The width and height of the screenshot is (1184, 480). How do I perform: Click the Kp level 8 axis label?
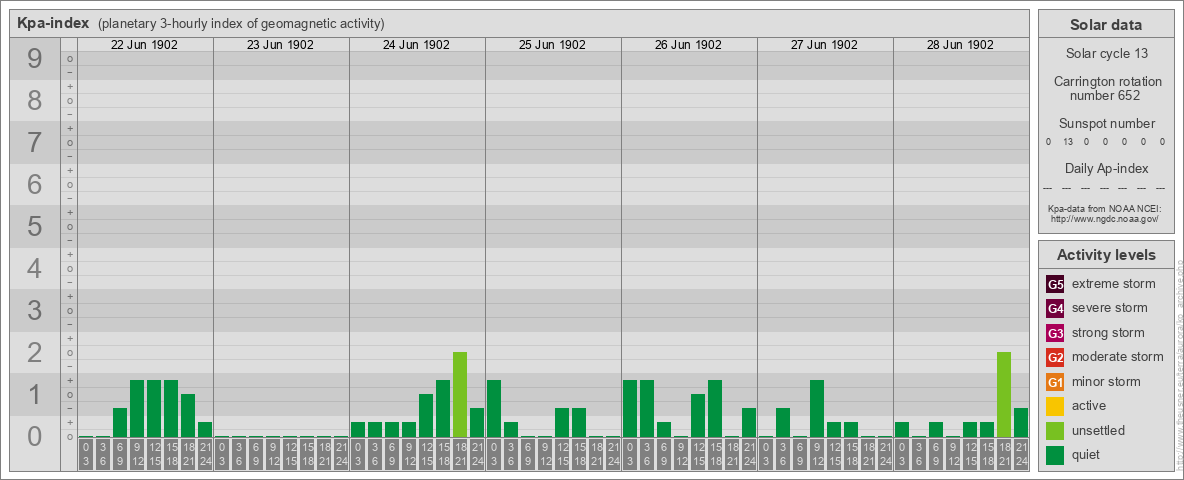35,100
